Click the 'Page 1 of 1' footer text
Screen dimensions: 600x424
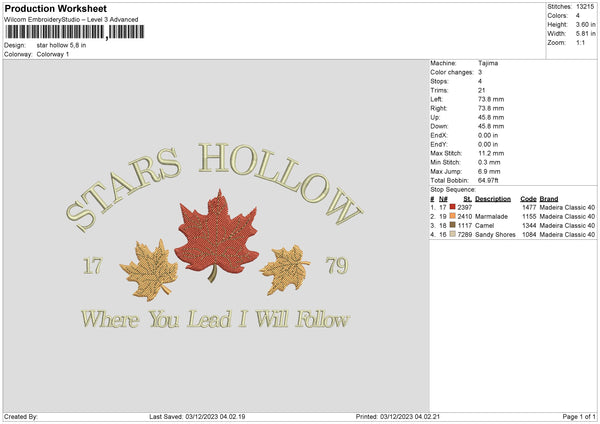[579, 416]
